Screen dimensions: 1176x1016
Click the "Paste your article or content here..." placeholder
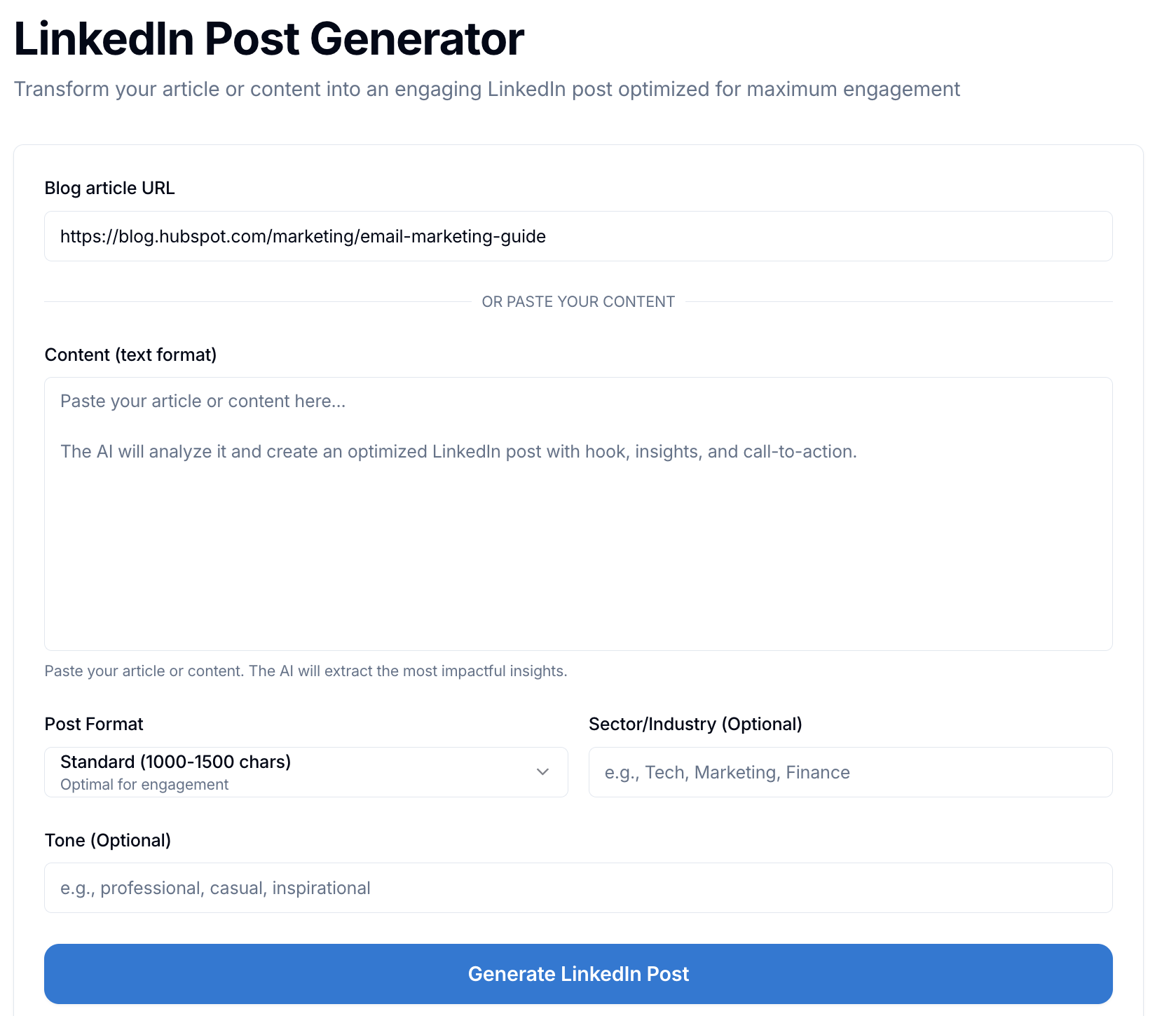point(203,401)
